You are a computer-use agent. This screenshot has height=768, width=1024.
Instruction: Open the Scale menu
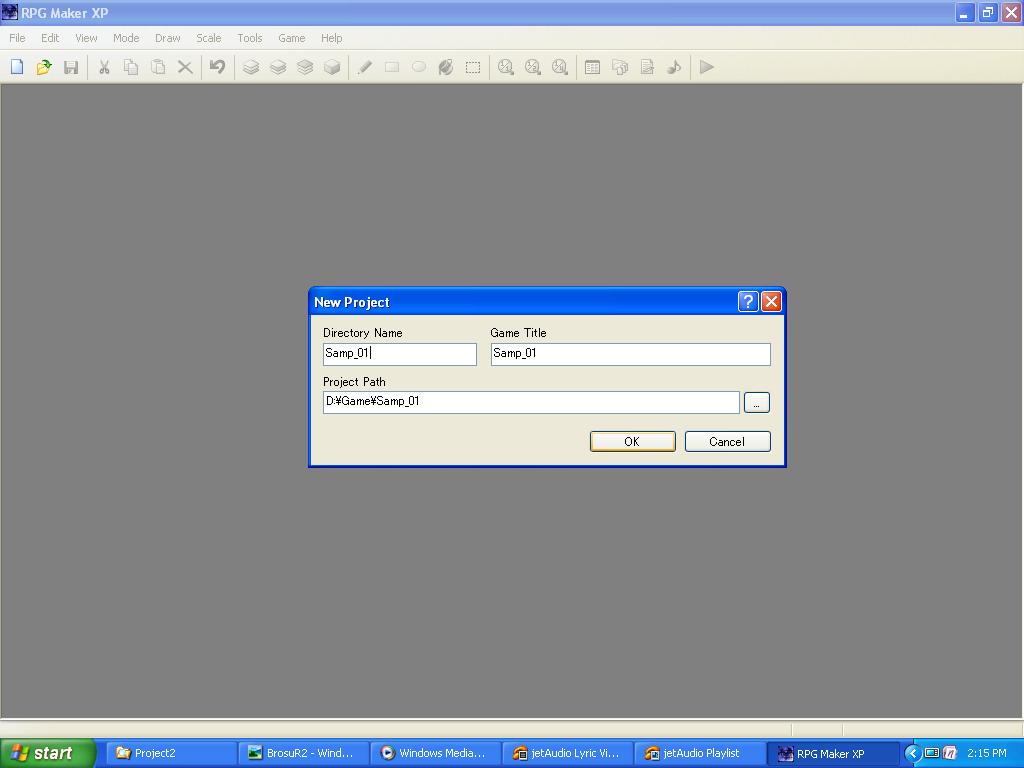[x=209, y=38]
